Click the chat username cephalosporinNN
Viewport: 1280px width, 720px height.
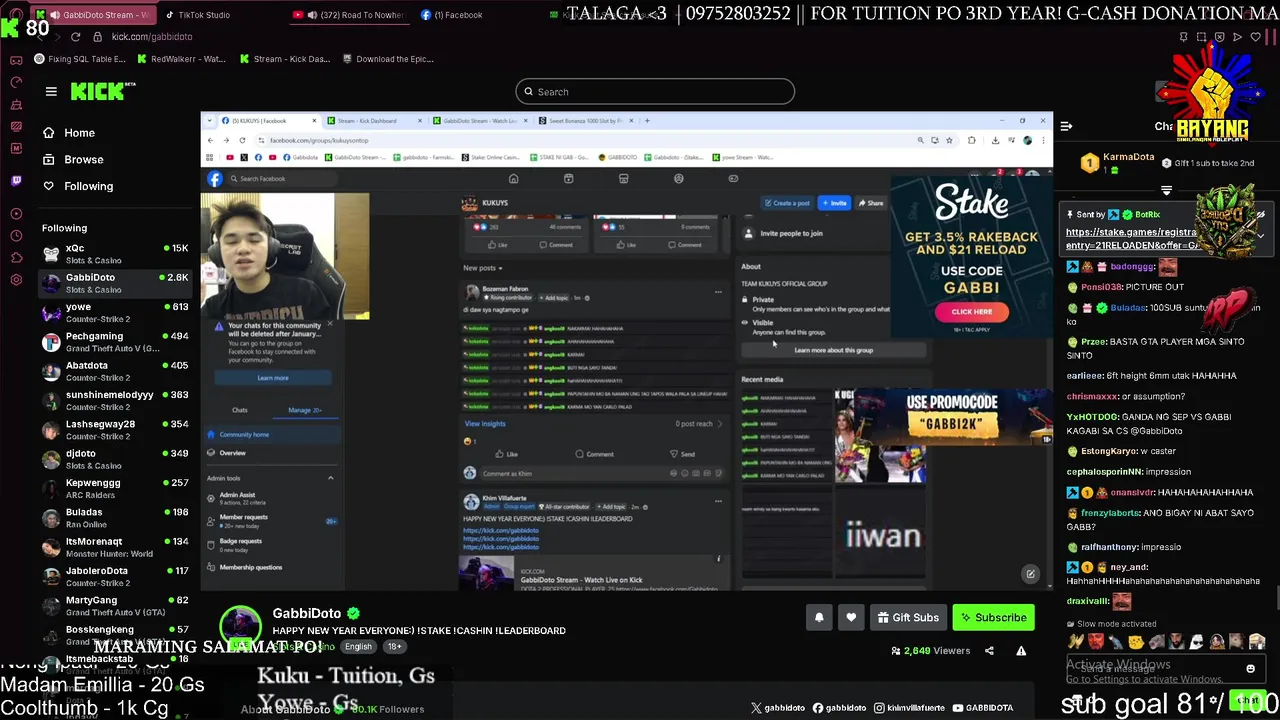tap(1107, 472)
